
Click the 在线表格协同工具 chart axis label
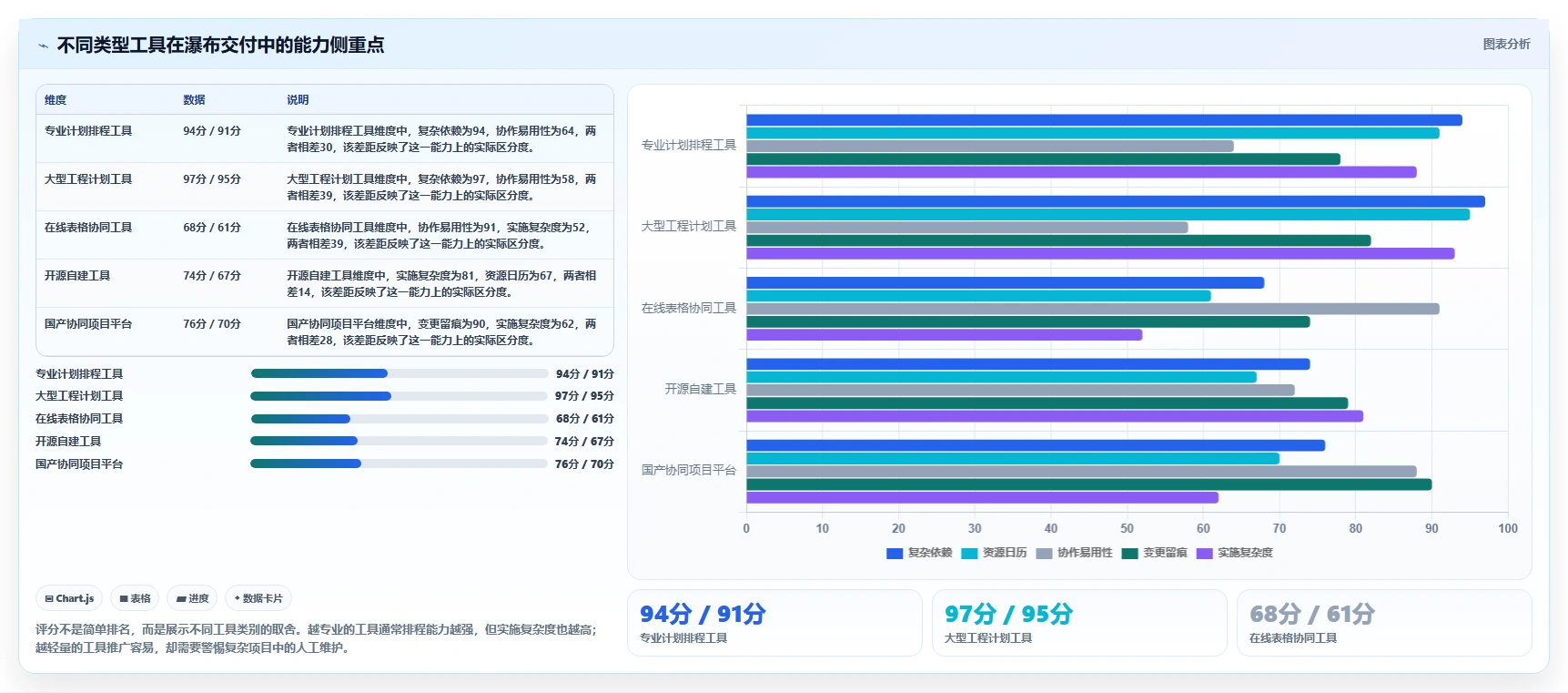coord(689,309)
